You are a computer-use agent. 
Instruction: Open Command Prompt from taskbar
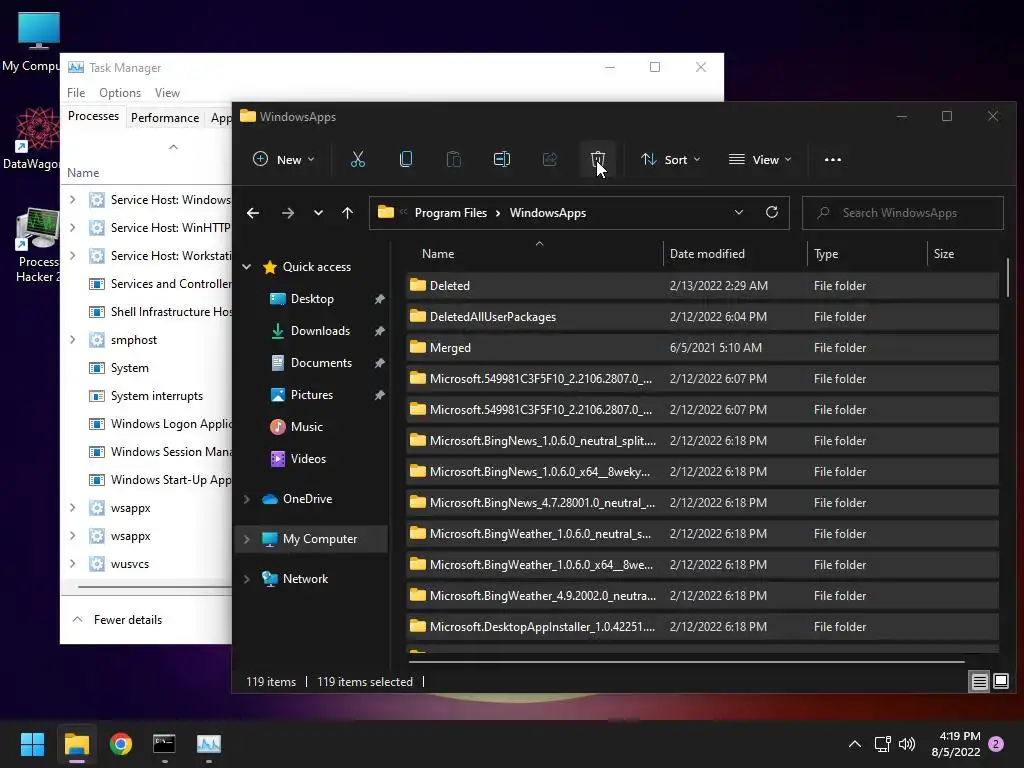(164, 744)
